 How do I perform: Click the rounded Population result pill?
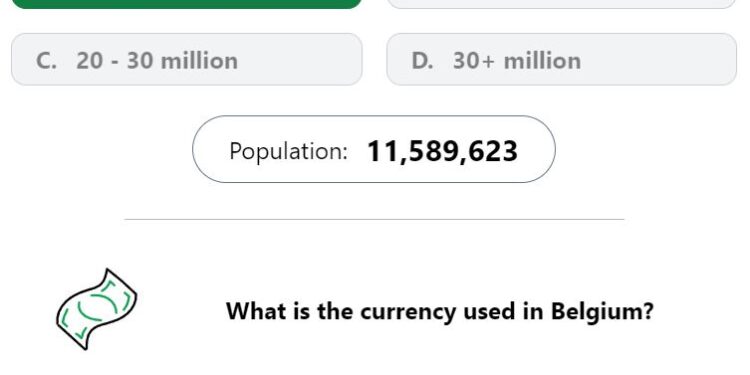click(x=374, y=149)
